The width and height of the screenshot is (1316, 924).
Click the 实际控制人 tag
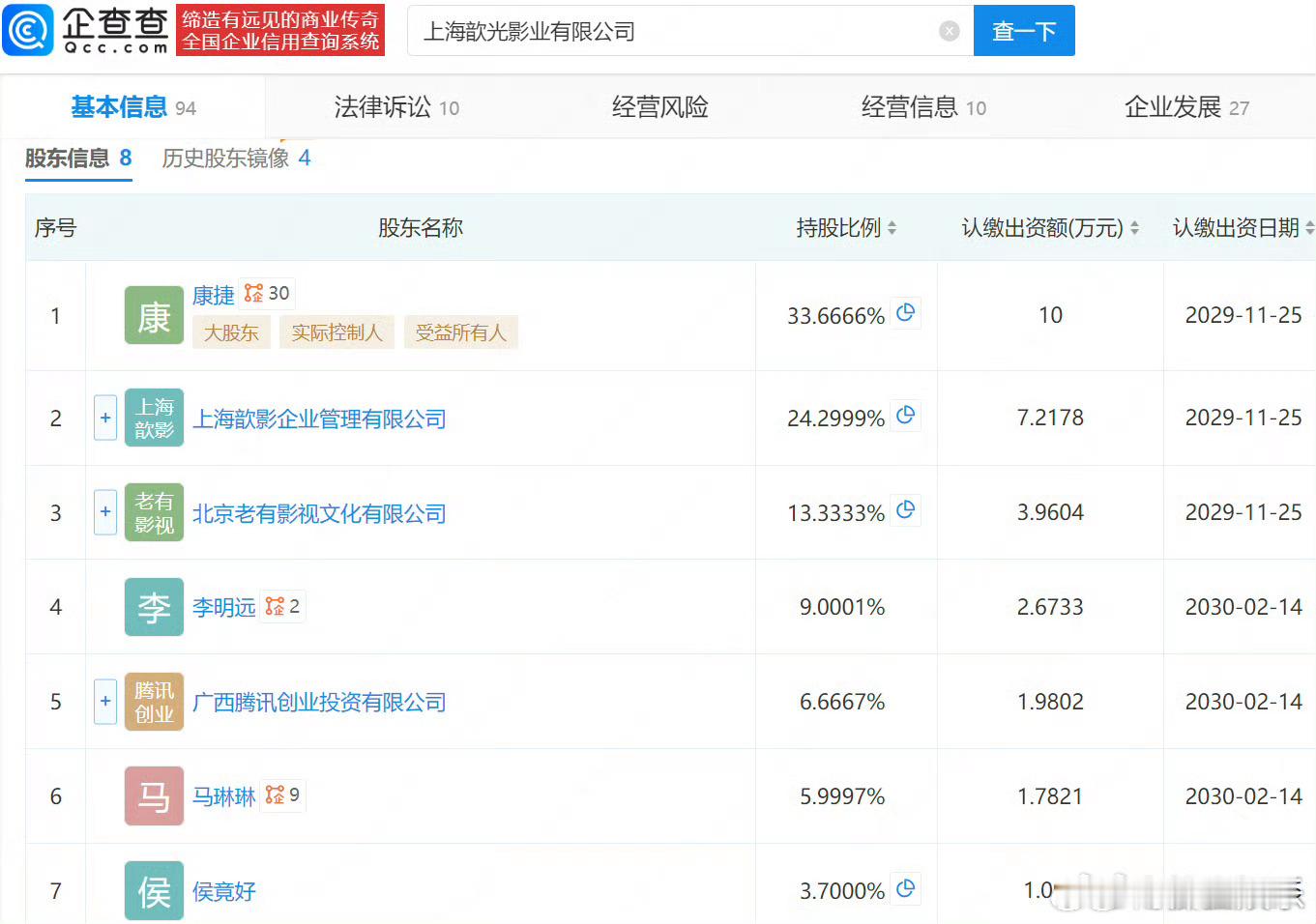(336, 332)
